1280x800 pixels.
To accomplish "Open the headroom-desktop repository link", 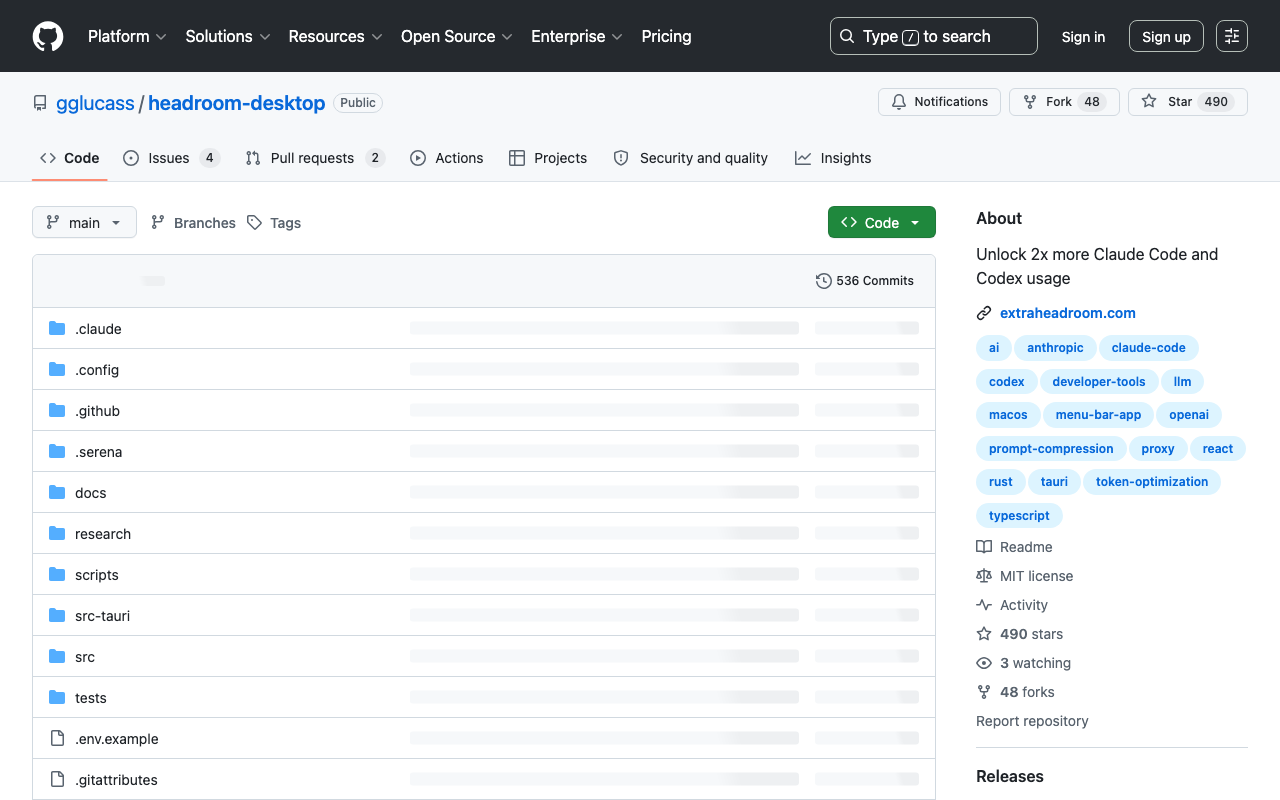I will 237,103.
